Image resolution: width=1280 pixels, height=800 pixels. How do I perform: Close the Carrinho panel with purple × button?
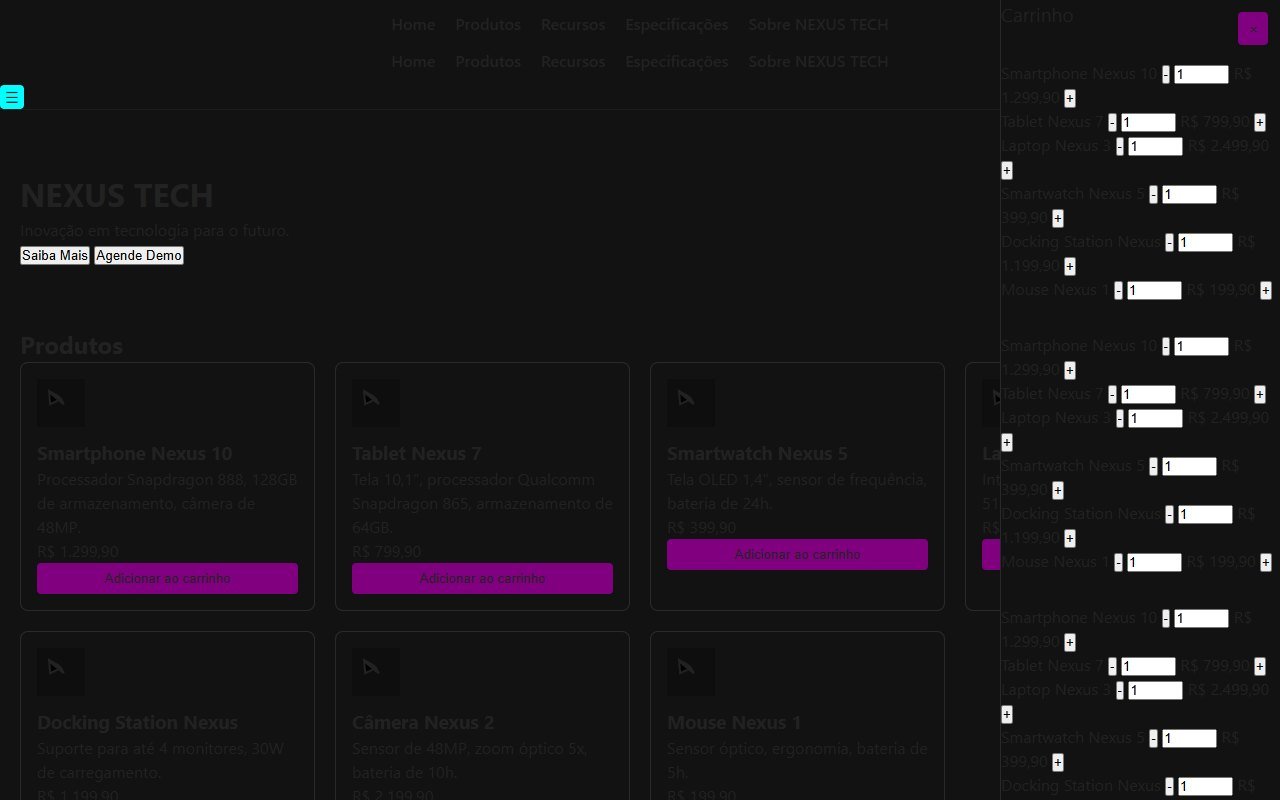coord(1253,29)
